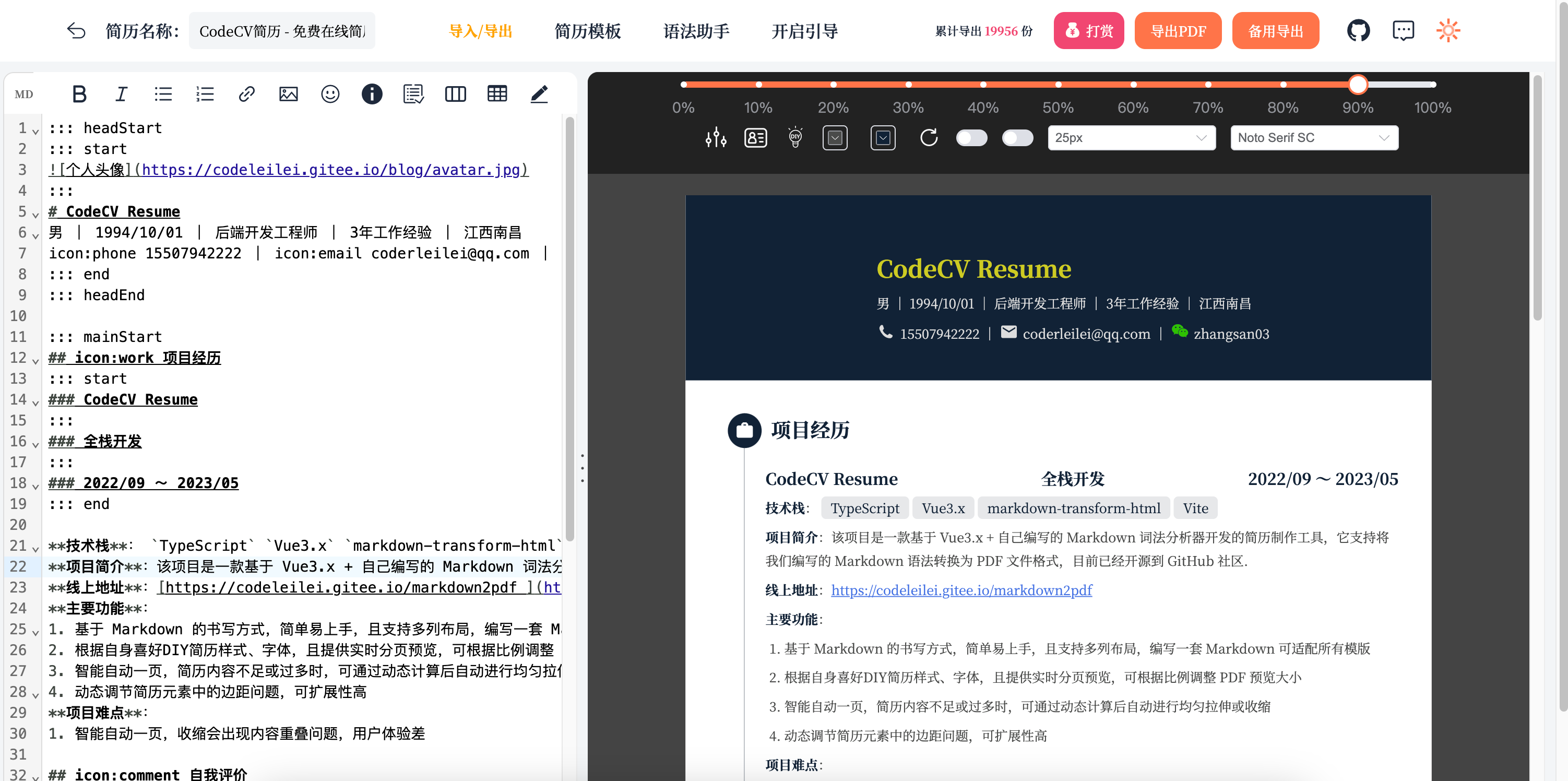Insert a multi-column layout
Image resolution: width=1568 pixels, height=781 pixels.
point(455,94)
